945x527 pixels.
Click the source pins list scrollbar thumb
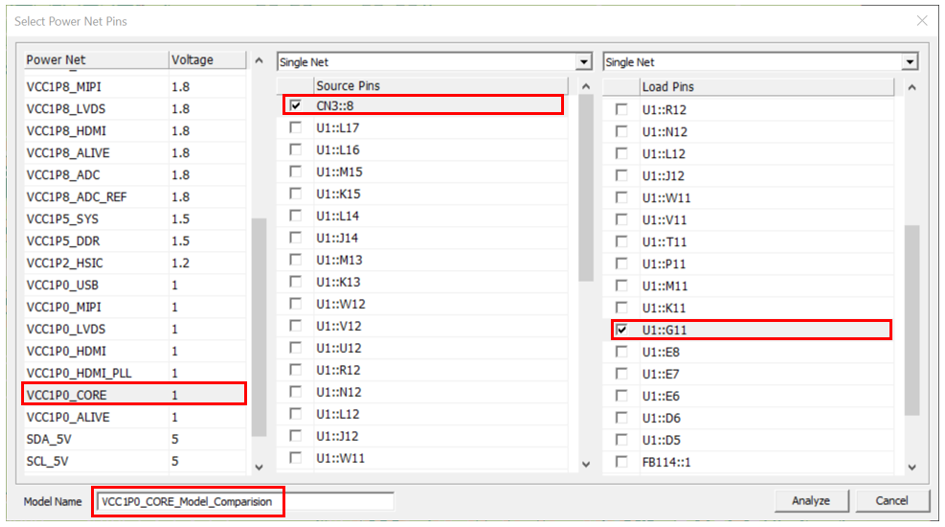coord(586,190)
